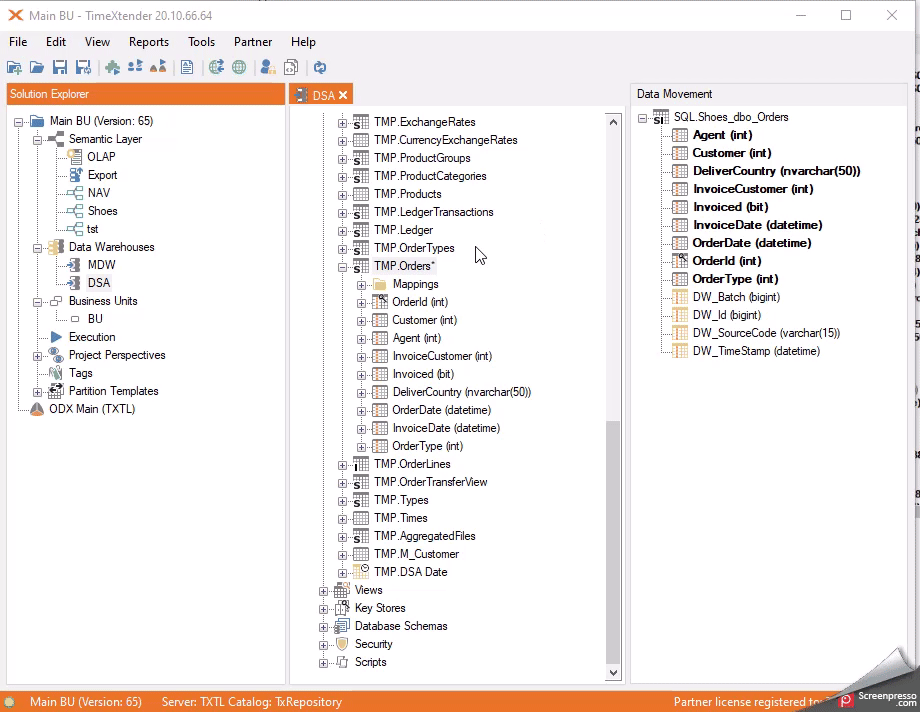This screenshot has height=712, width=920.
Task: Click the New Project toolbar icon
Action: (x=14, y=68)
